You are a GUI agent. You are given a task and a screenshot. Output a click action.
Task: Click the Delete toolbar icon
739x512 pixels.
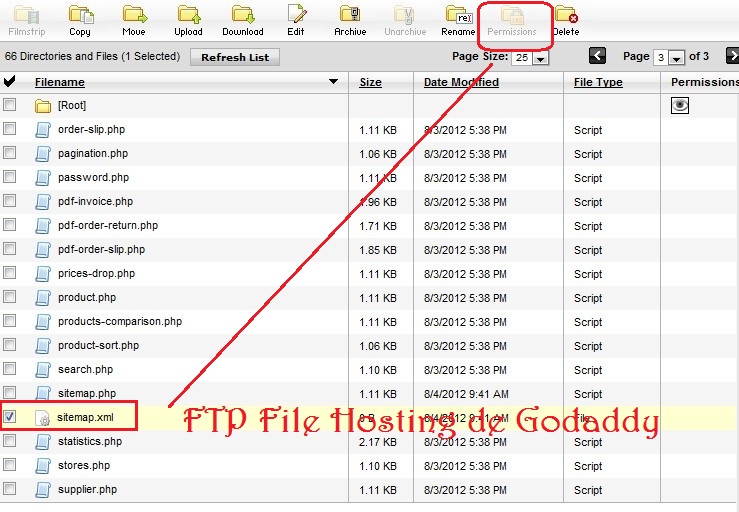pos(566,14)
